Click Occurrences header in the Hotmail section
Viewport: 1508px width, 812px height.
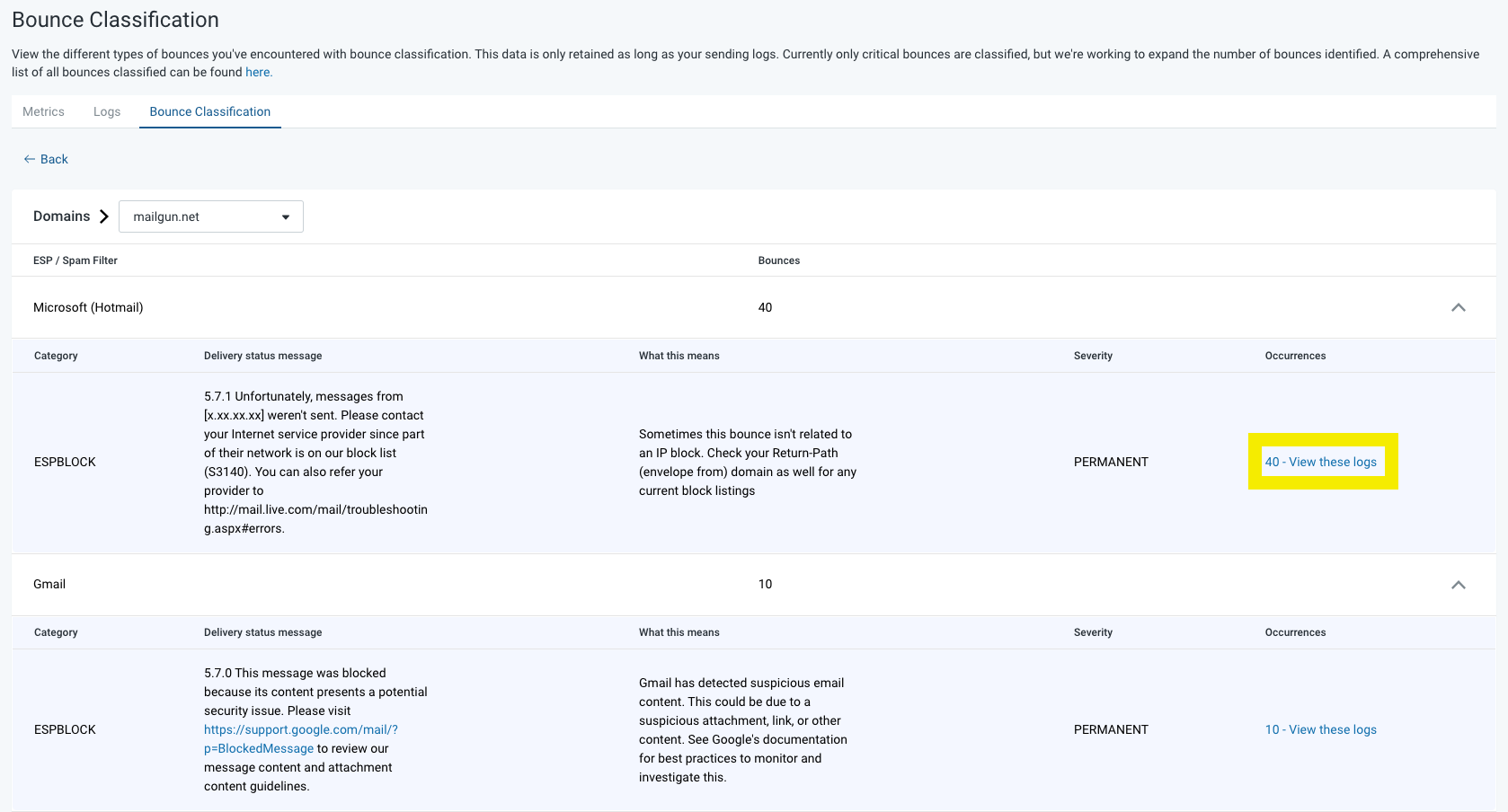pos(1295,356)
